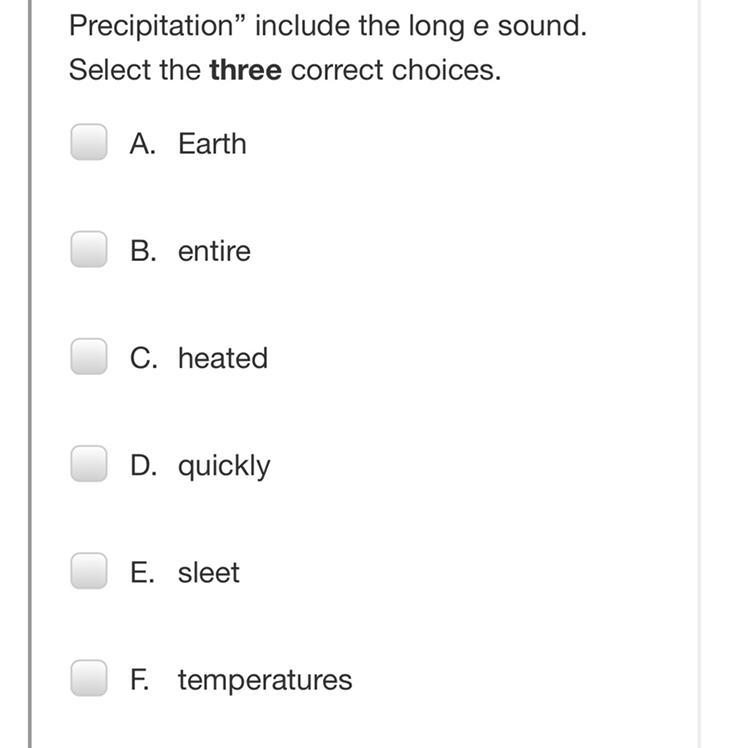Check the box for option A Earth
The height and width of the screenshot is (748, 746).
[88, 143]
